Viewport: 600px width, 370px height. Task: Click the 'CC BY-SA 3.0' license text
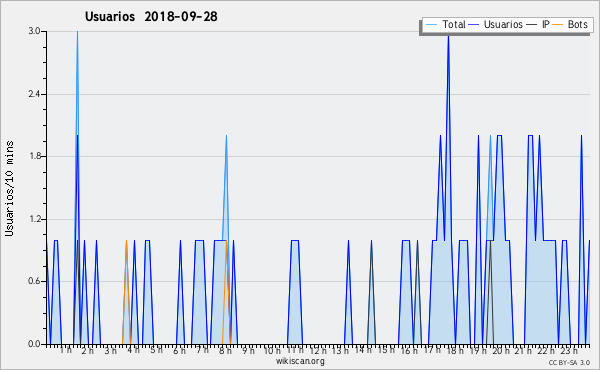click(x=569, y=363)
